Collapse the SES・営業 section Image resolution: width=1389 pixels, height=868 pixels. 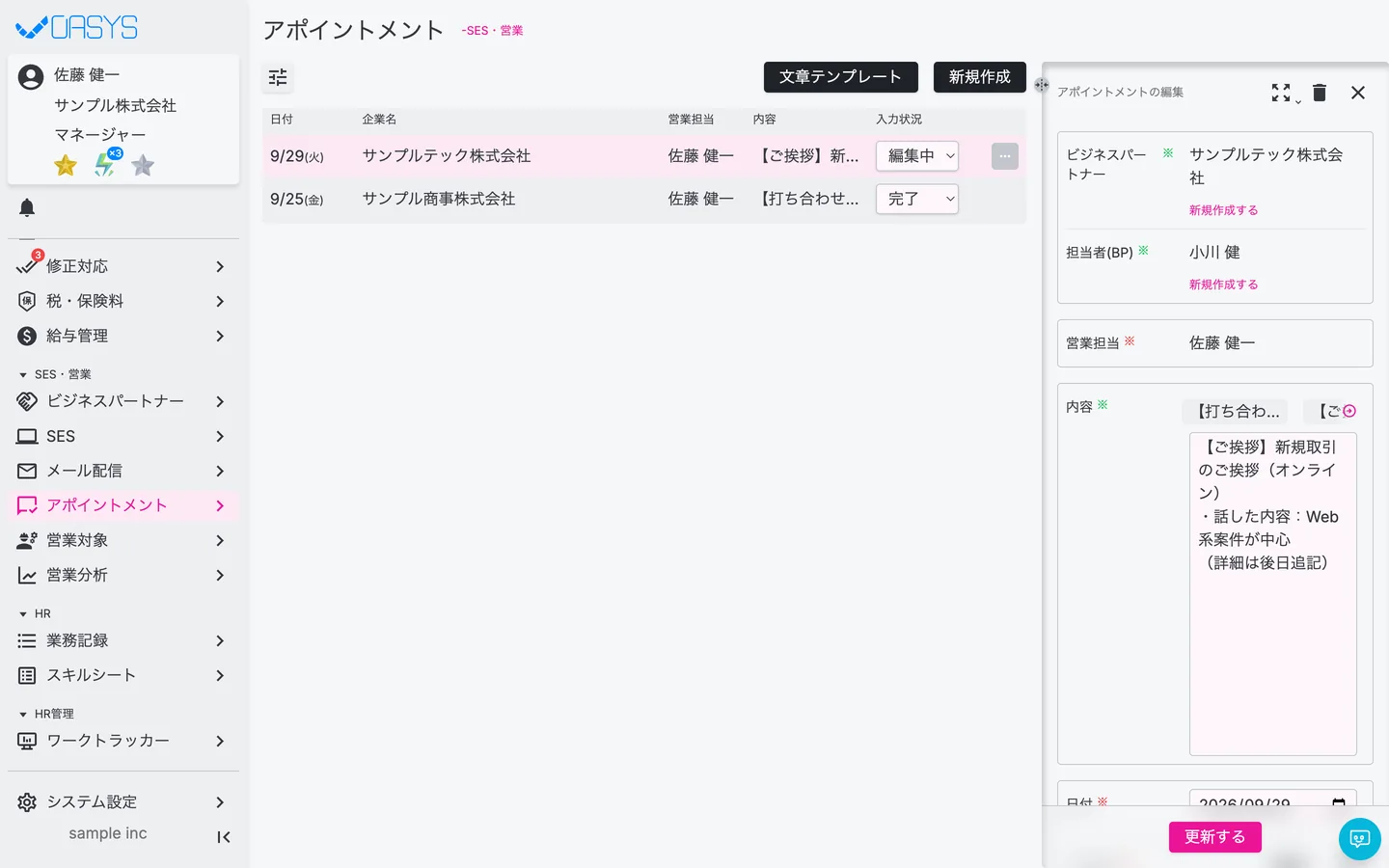click(55, 374)
